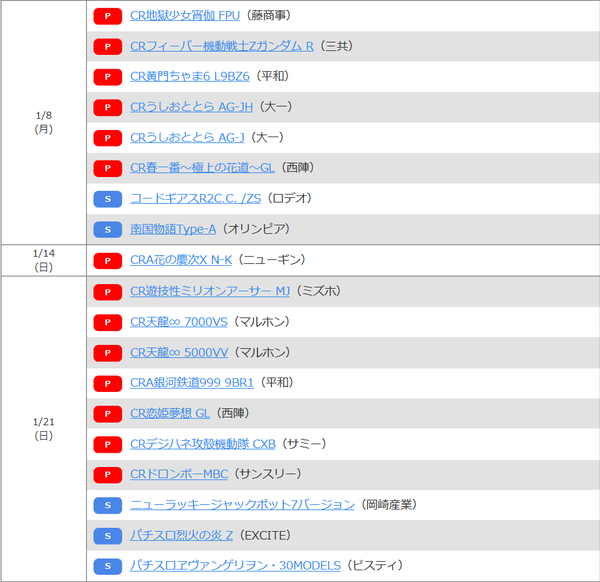Open the CRドロンボーMBC link
Image resolution: width=600 pixels, height=582 pixels.
(179, 474)
